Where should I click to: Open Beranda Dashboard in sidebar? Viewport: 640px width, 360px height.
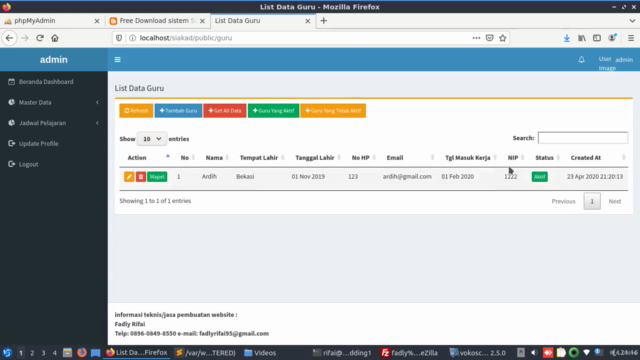pyautogui.click(x=46, y=82)
